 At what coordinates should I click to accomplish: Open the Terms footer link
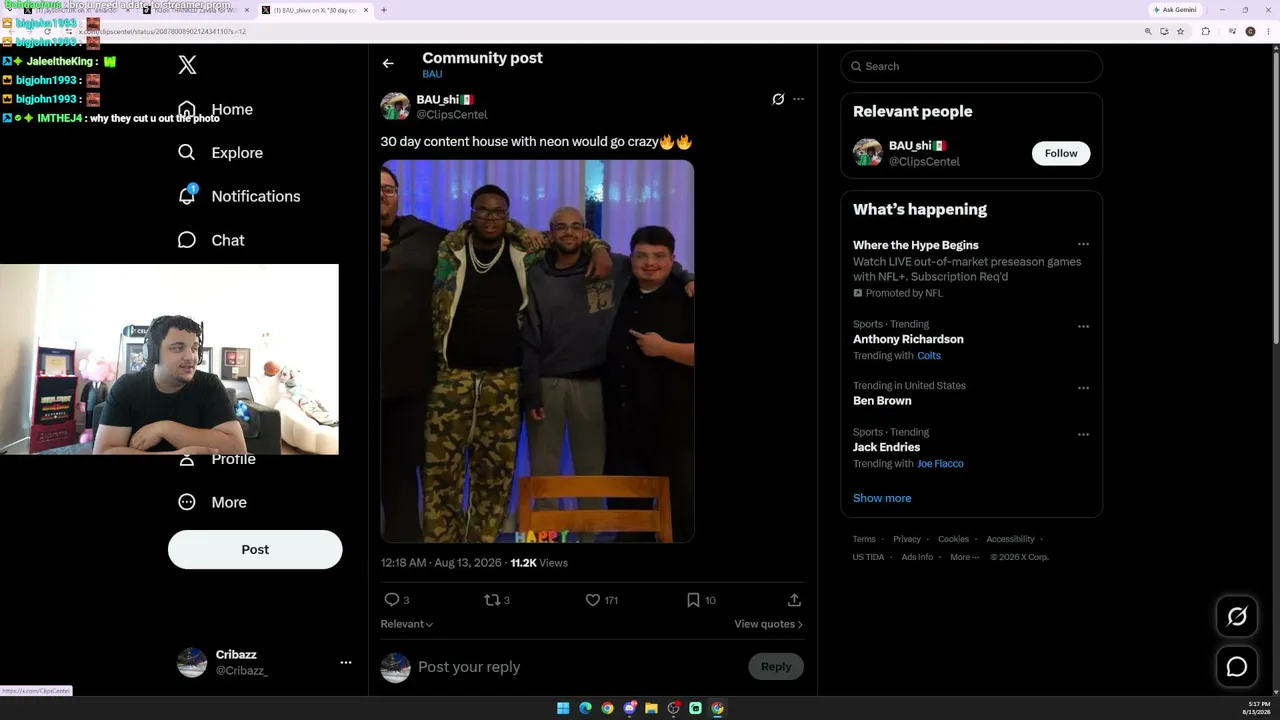pos(864,539)
